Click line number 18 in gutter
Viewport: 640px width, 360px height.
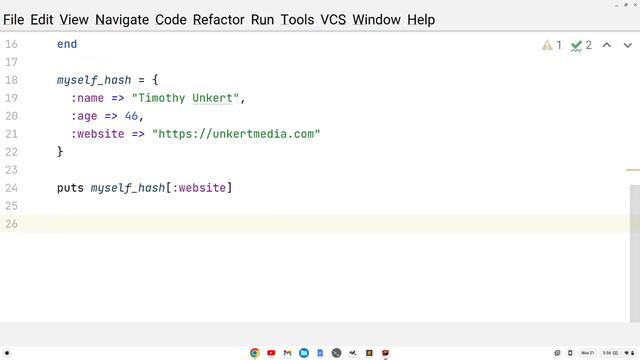[11, 80]
